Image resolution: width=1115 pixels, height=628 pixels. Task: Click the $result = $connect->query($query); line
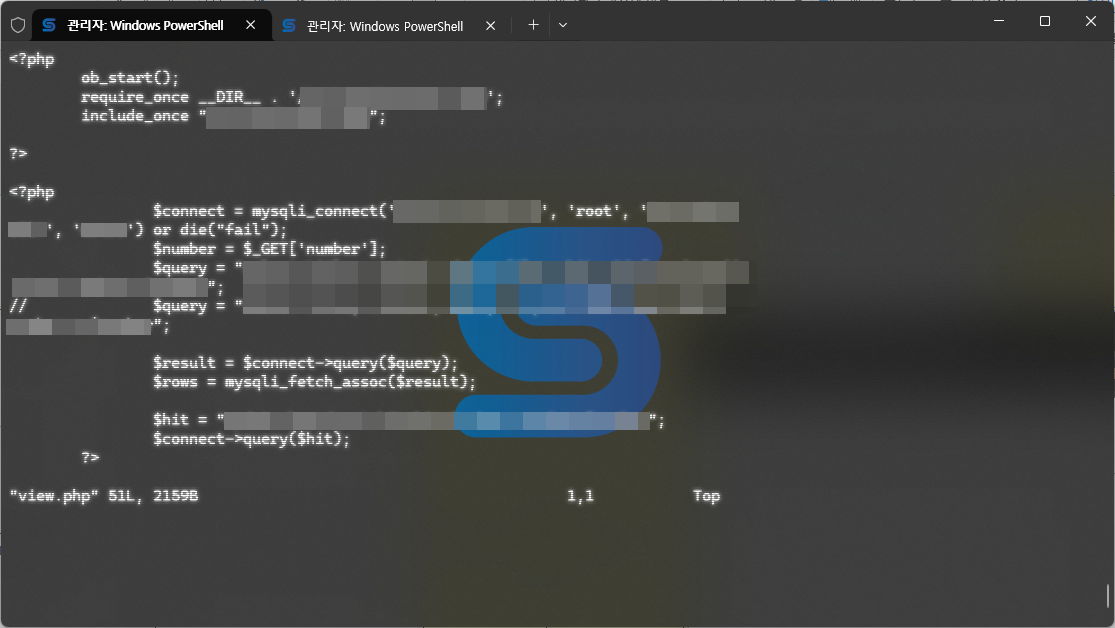(306, 363)
